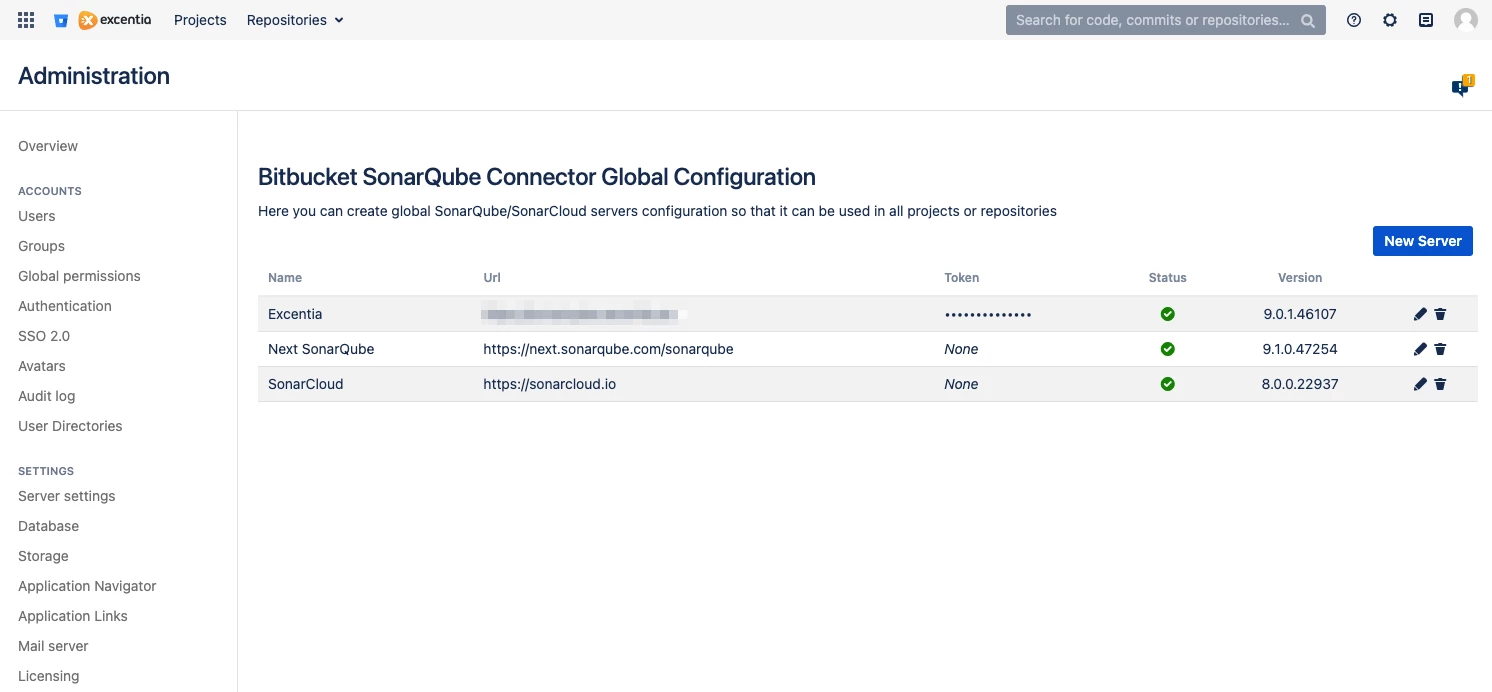Expand the Repositories dropdown
Image resolution: width=1492 pixels, height=692 pixels.
294,19
